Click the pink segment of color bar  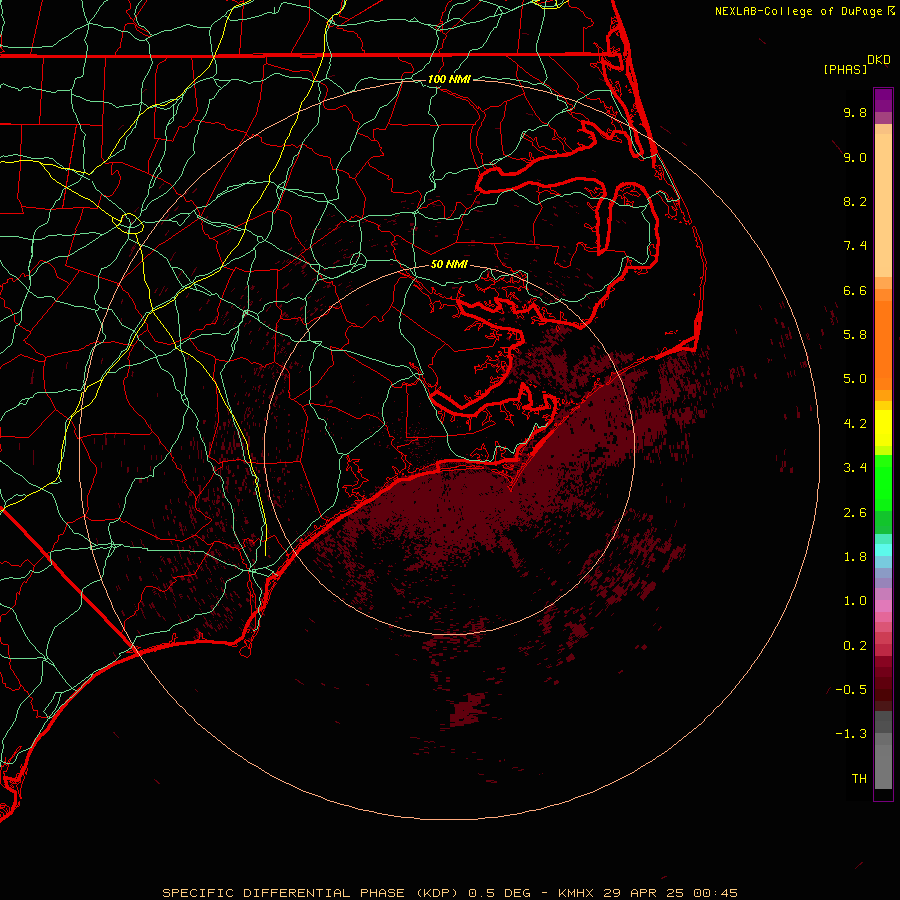(x=883, y=606)
